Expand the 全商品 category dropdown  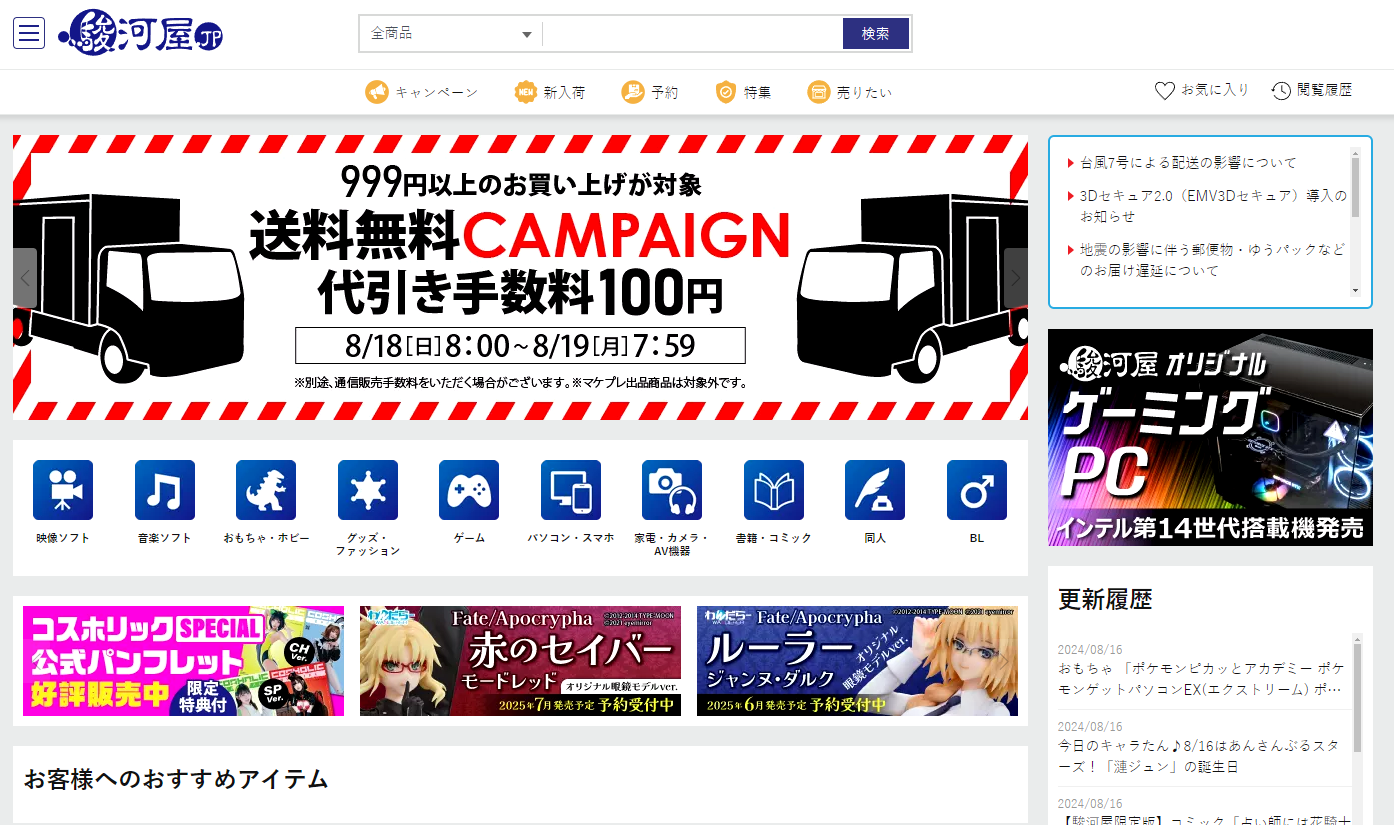click(x=451, y=34)
